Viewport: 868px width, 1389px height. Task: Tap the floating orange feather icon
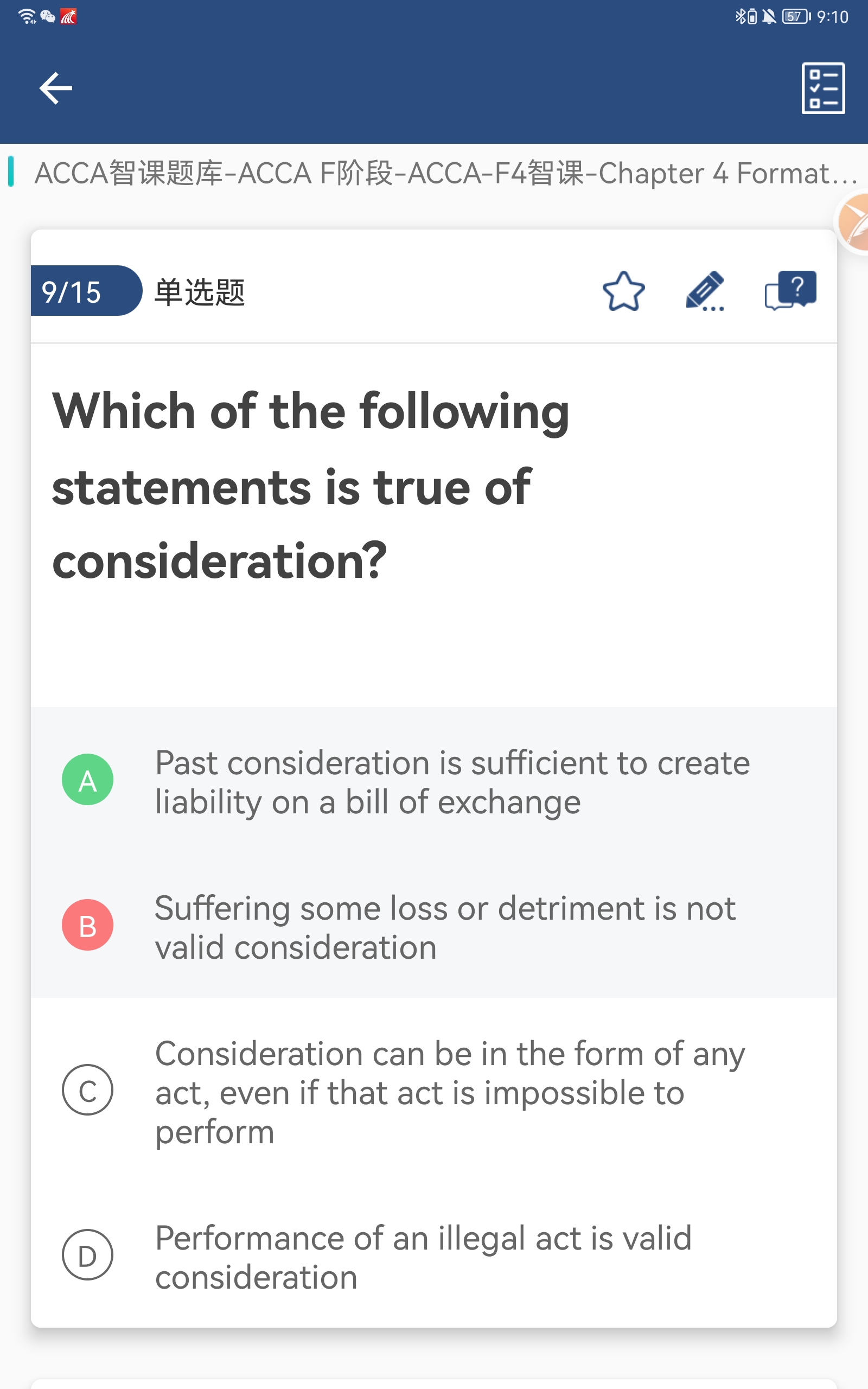point(854,222)
